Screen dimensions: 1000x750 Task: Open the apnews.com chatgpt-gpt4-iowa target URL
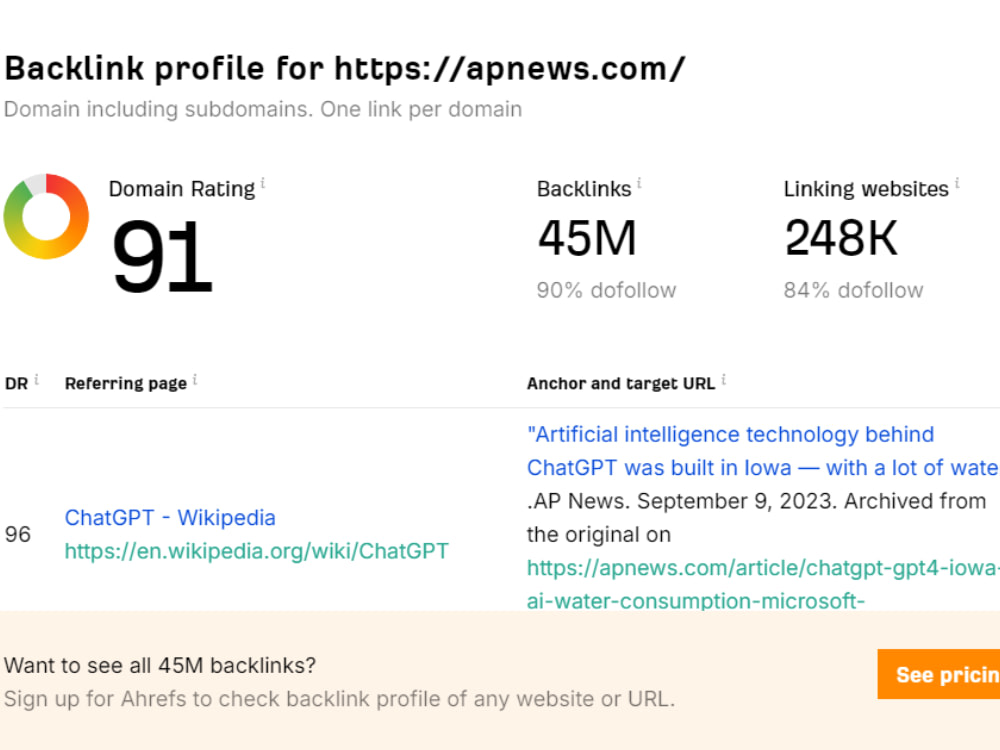[763, 584]
